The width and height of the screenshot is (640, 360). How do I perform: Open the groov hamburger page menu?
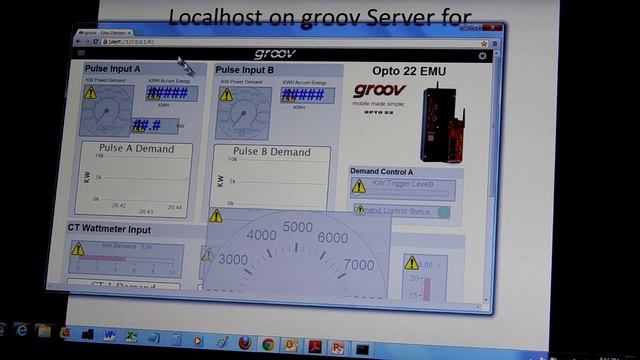pyautogui.click(x=81, y=53)
